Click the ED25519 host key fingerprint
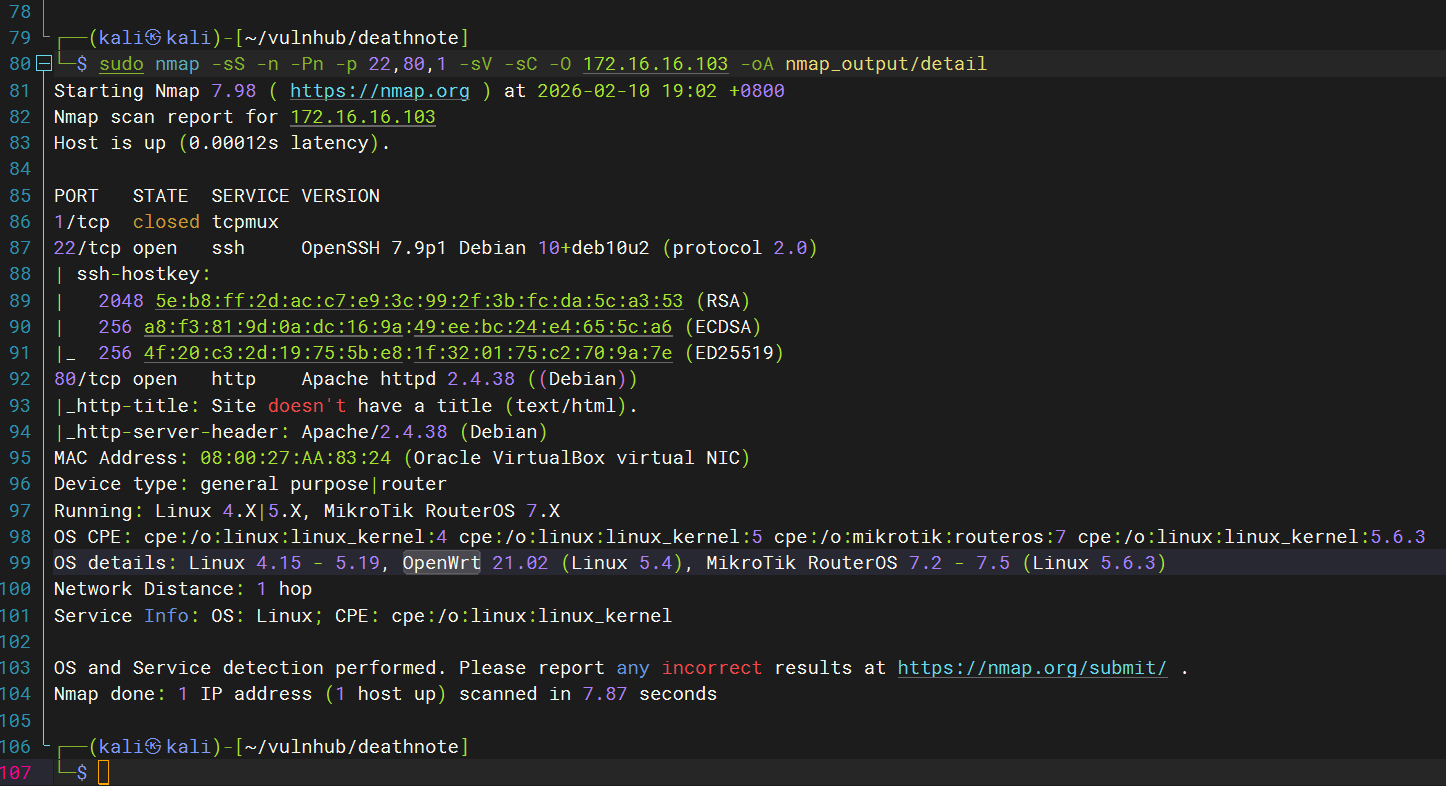Image resolution: width=1446 pixels, height=786 pixels. pyautogui.click(x=408, y=352)
